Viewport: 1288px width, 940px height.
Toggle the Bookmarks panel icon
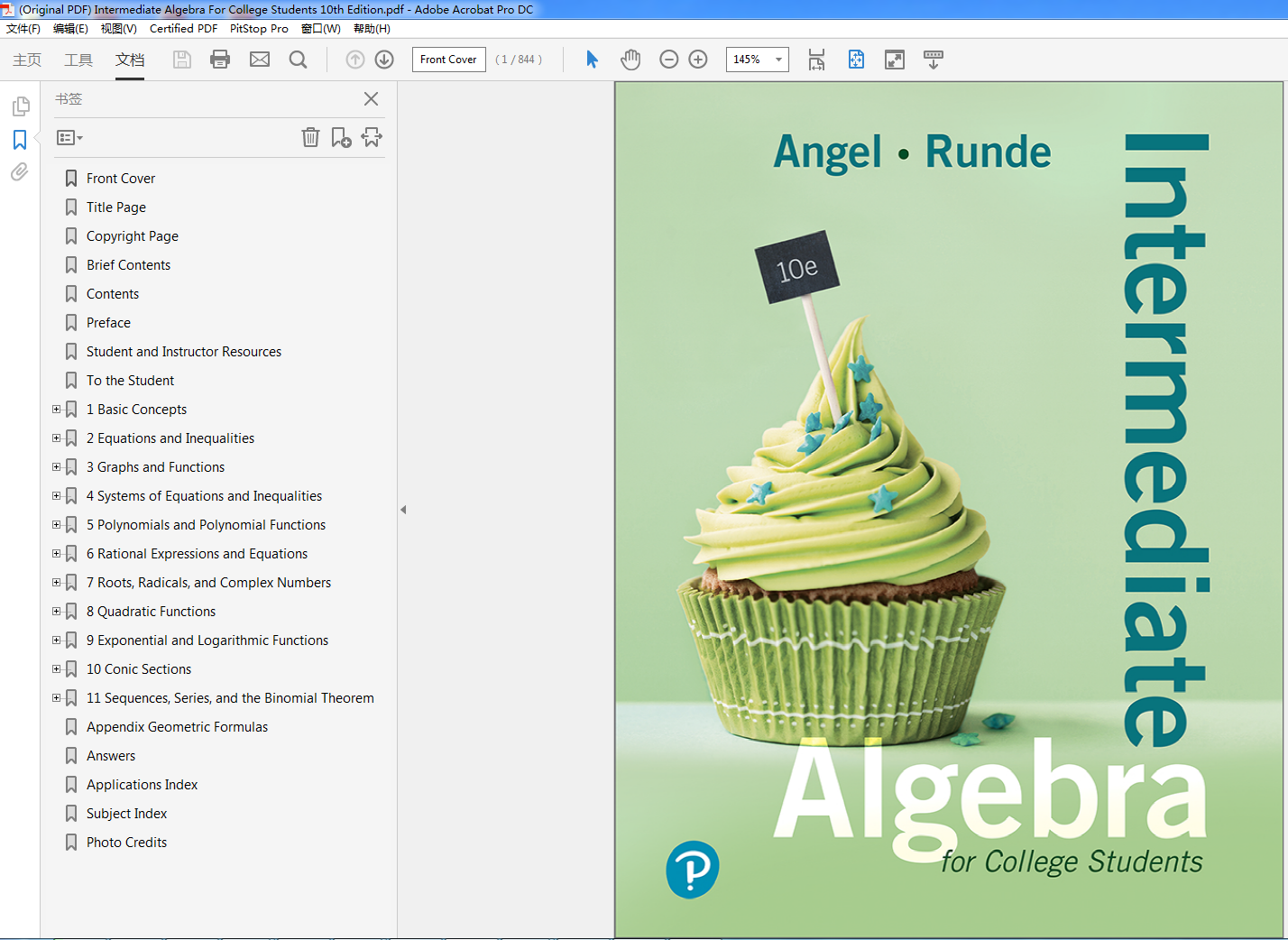coord(20,140)
